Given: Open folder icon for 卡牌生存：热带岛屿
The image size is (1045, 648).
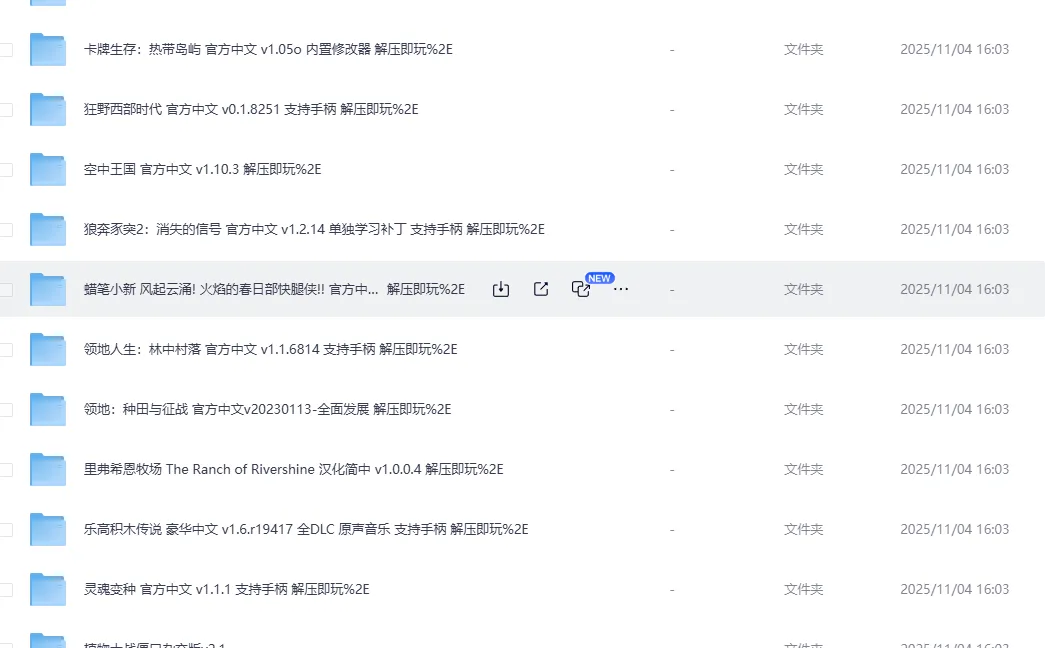Looking at the screenshot, I should tap(48, 49).
